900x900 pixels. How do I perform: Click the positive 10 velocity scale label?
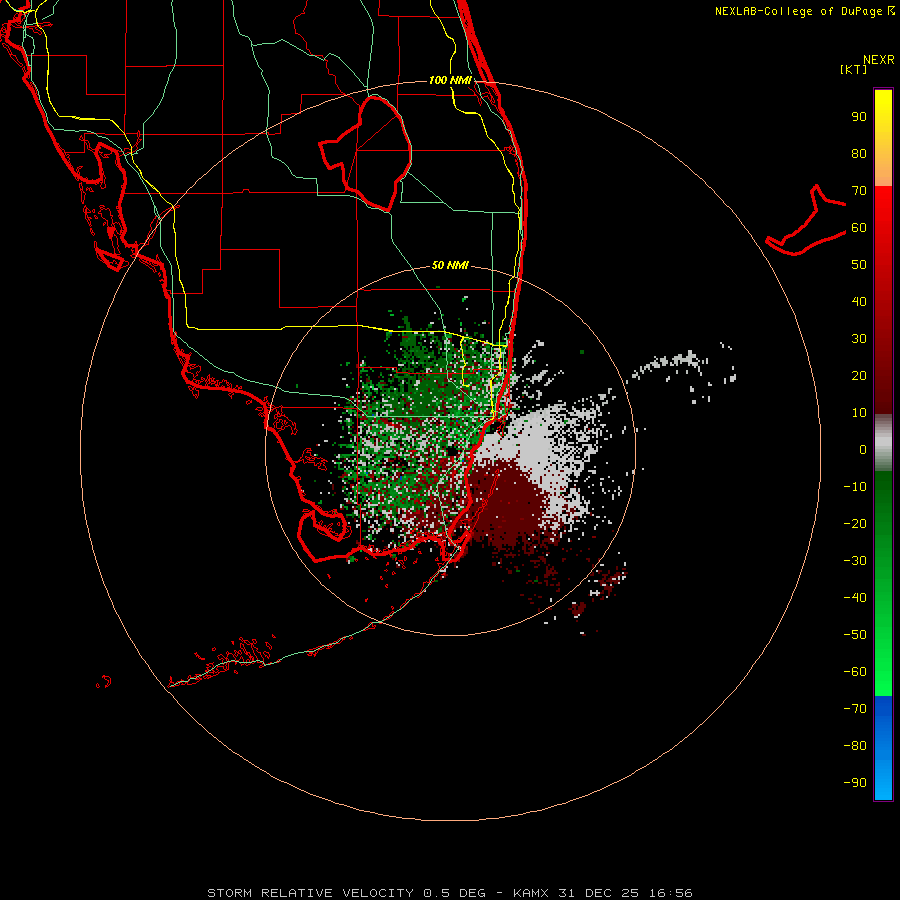(x=859, y=413)
